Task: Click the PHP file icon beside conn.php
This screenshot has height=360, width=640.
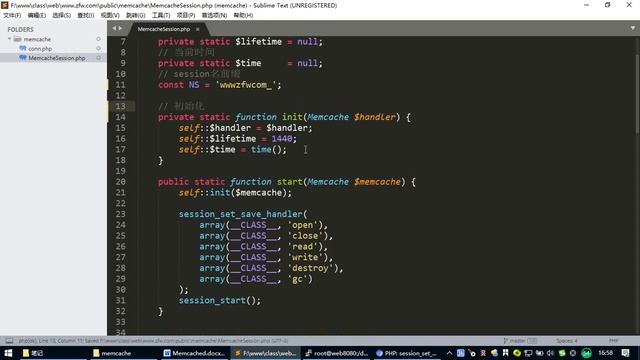Action: pyautogui.click(x=23, y=49)
